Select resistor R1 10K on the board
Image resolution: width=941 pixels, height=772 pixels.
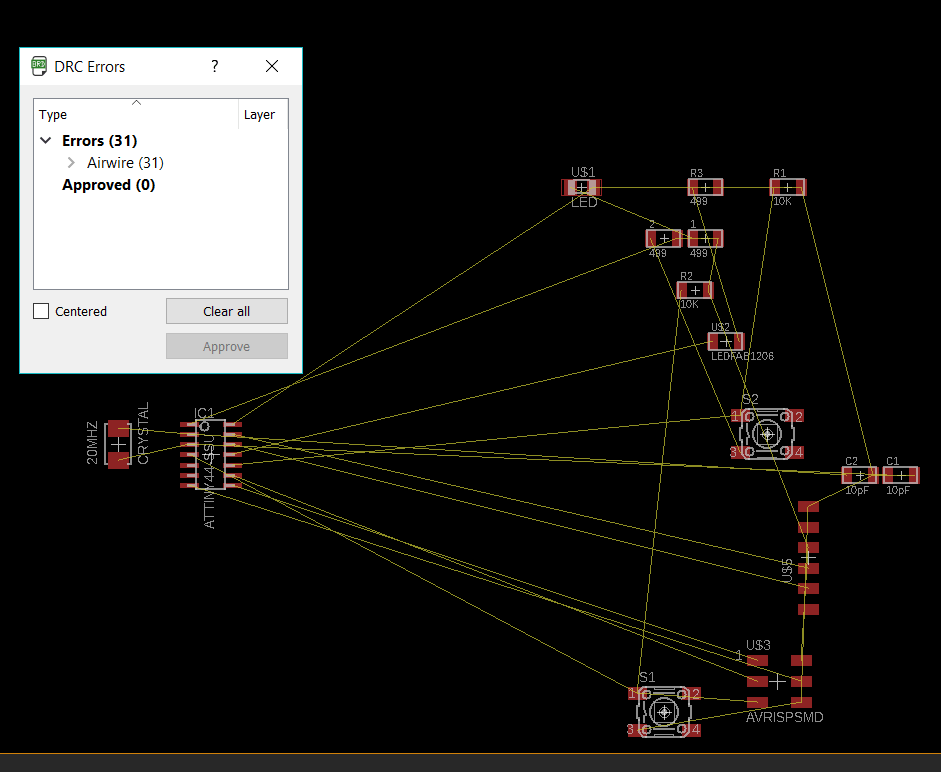[x=787, y=187]
